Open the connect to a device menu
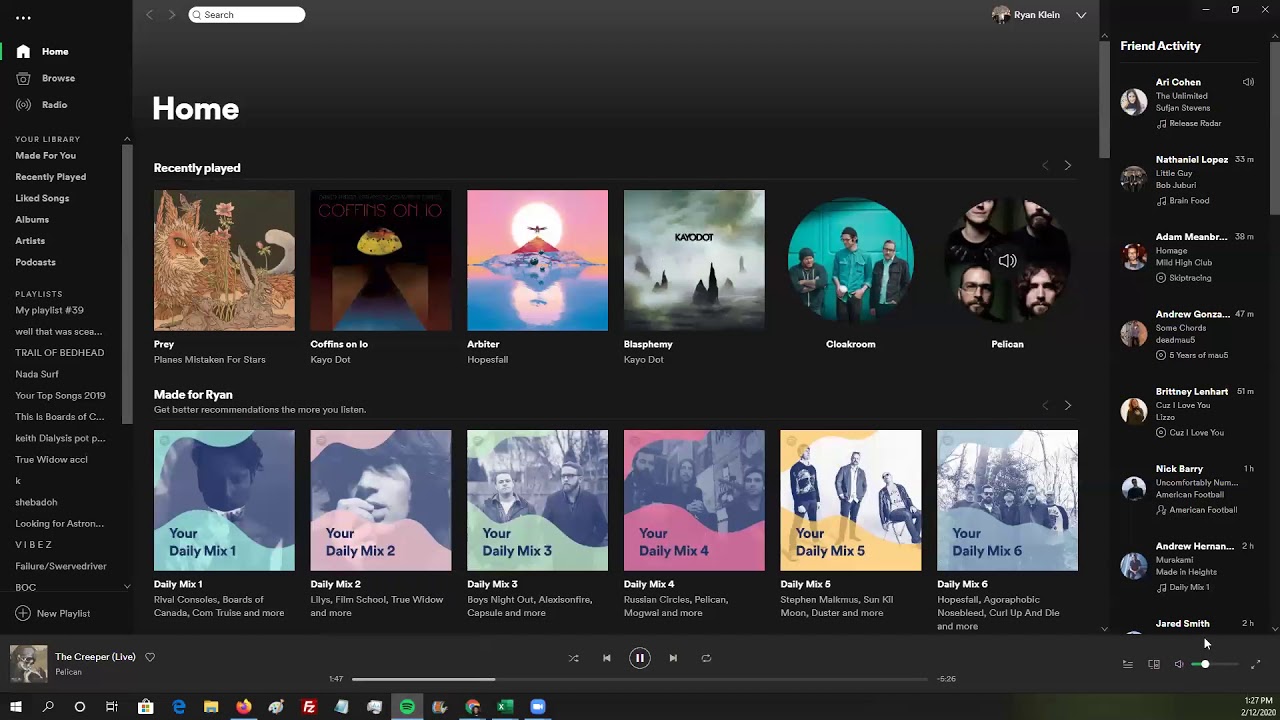Image resolution: width=1280 pixels, height=720 pixels. click(x=1154, y=664)
